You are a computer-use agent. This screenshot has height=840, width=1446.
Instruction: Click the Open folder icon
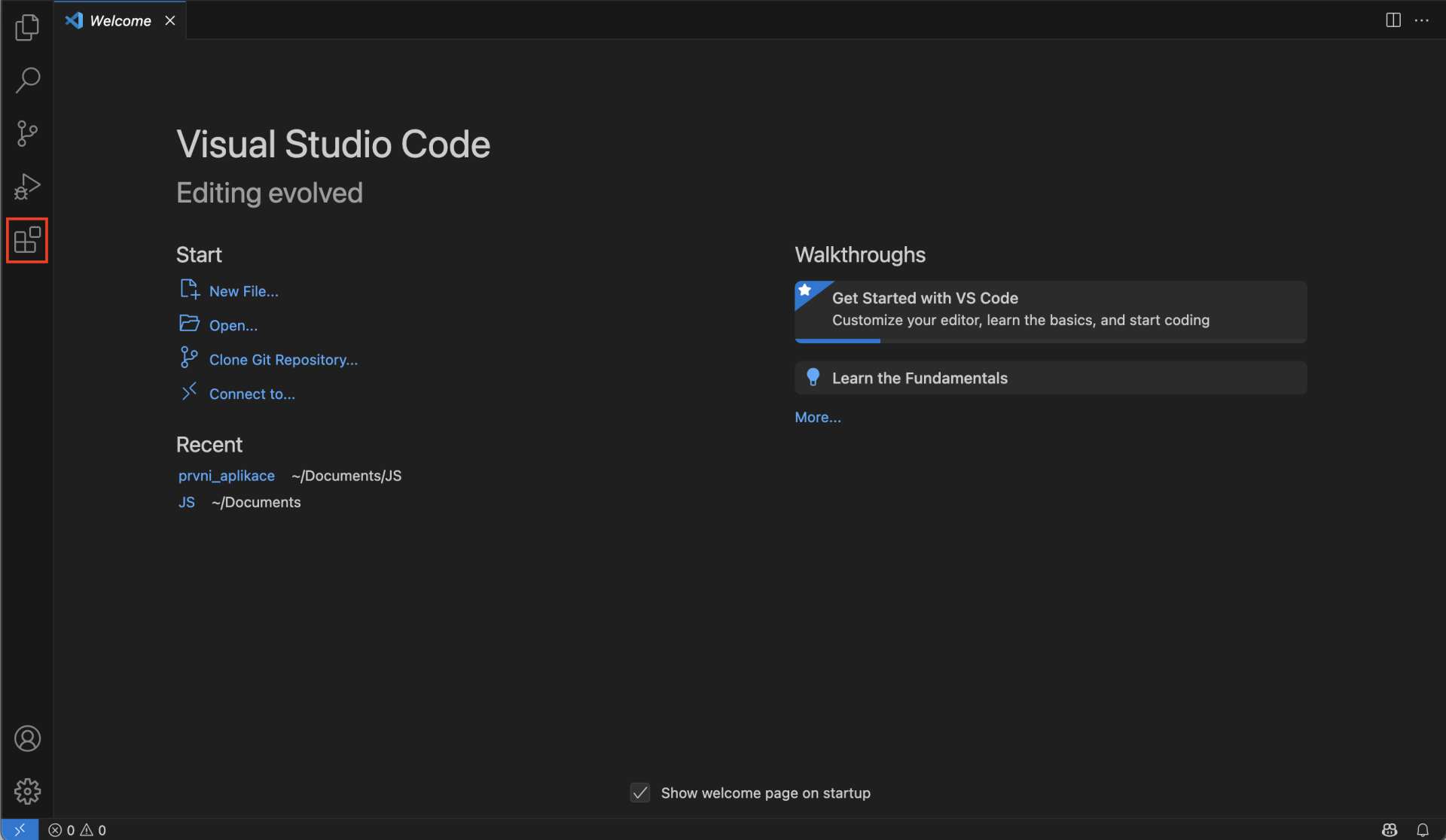tap(189, 324)
